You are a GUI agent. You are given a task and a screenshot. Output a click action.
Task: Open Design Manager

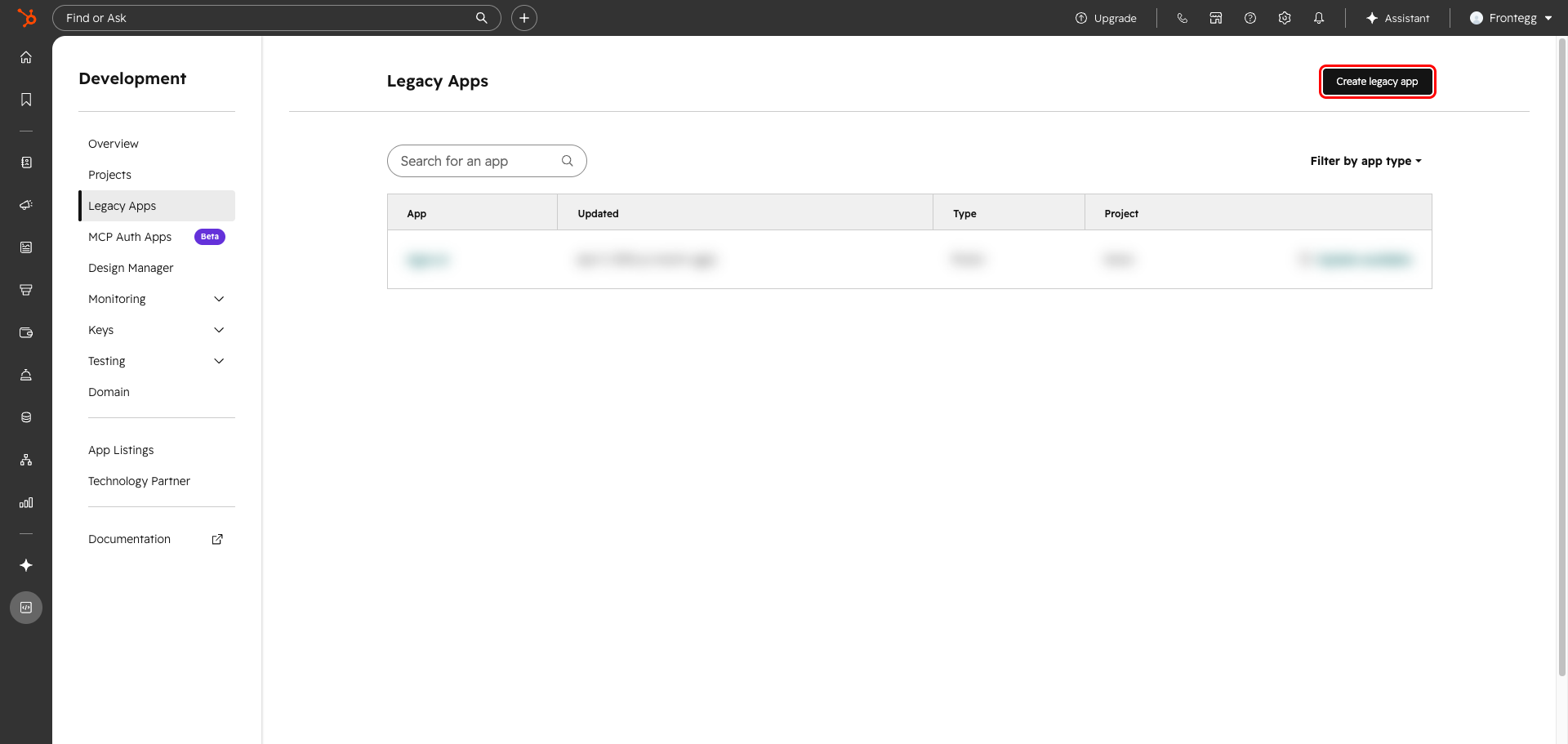[x=131, y=268]
